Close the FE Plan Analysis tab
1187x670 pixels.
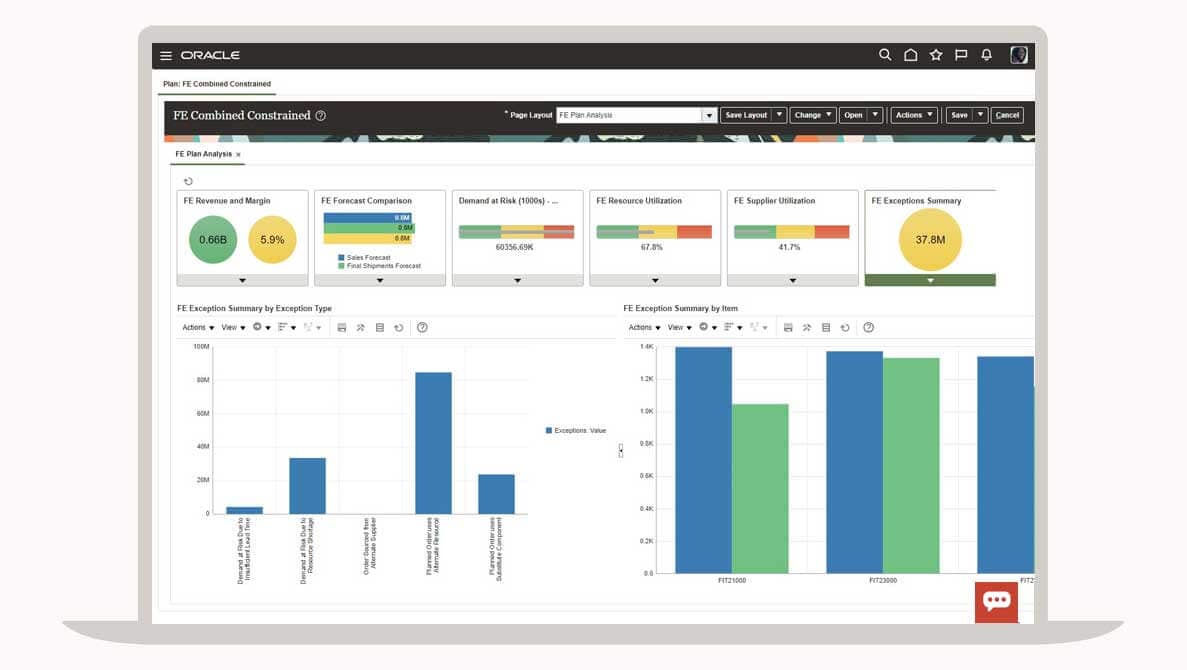[x=238, y=155]
